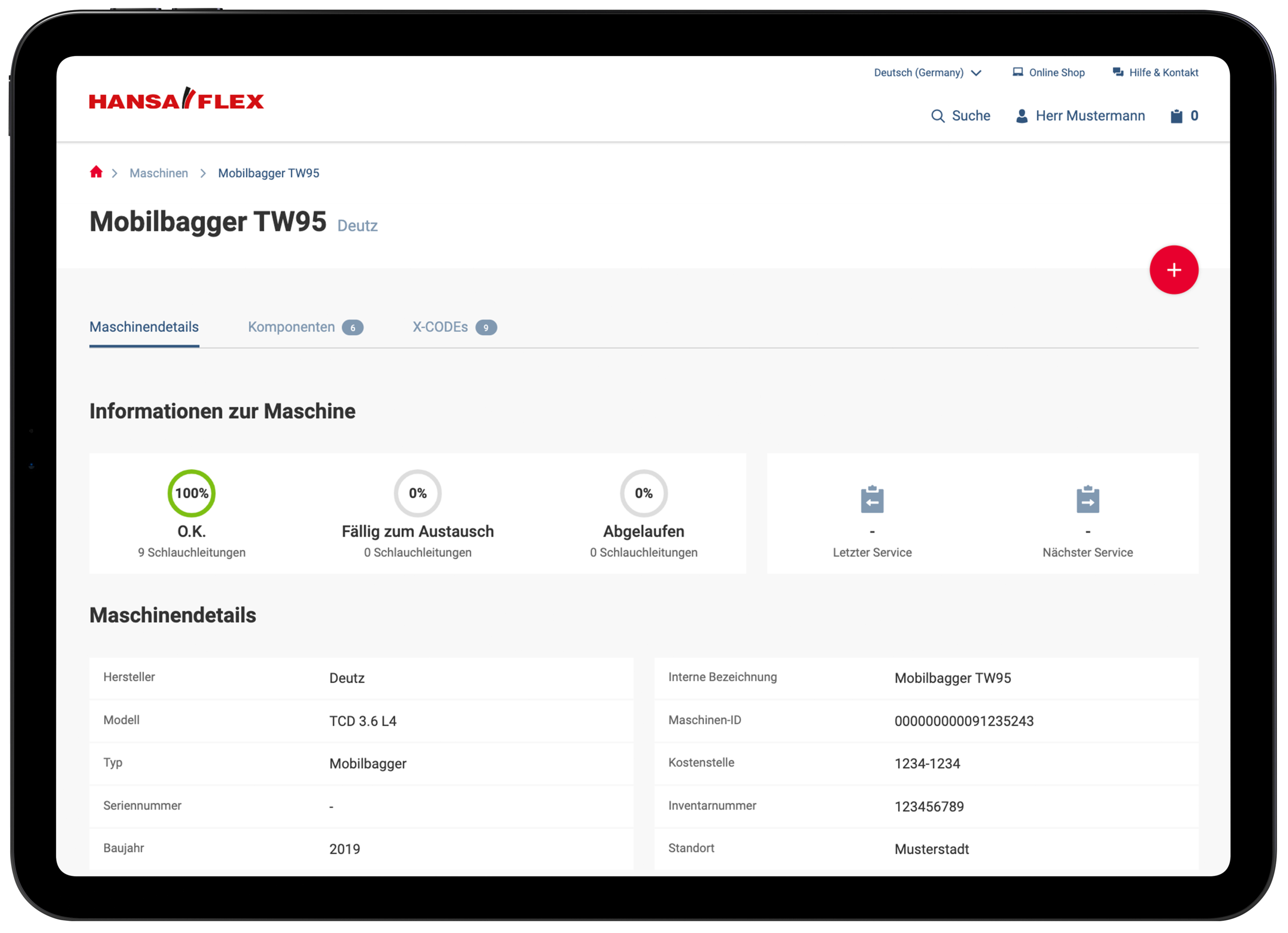The height and width of the screenshot is (933, 1288).
Task: Click the Abgelaufen 0% ring
Action: click(x=644, y=493)
